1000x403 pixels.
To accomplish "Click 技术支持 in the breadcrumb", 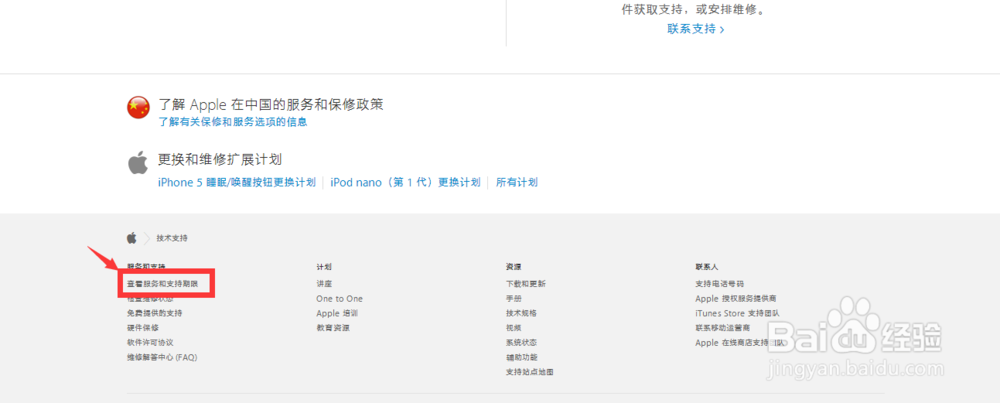I will (172, 238).
